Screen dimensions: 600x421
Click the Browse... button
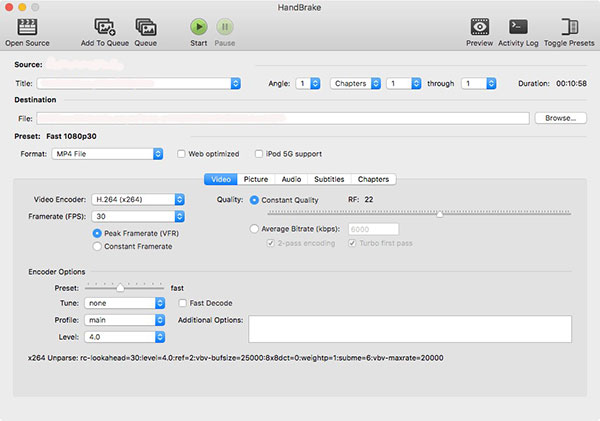pyautogui.click(x=561, y=118)
